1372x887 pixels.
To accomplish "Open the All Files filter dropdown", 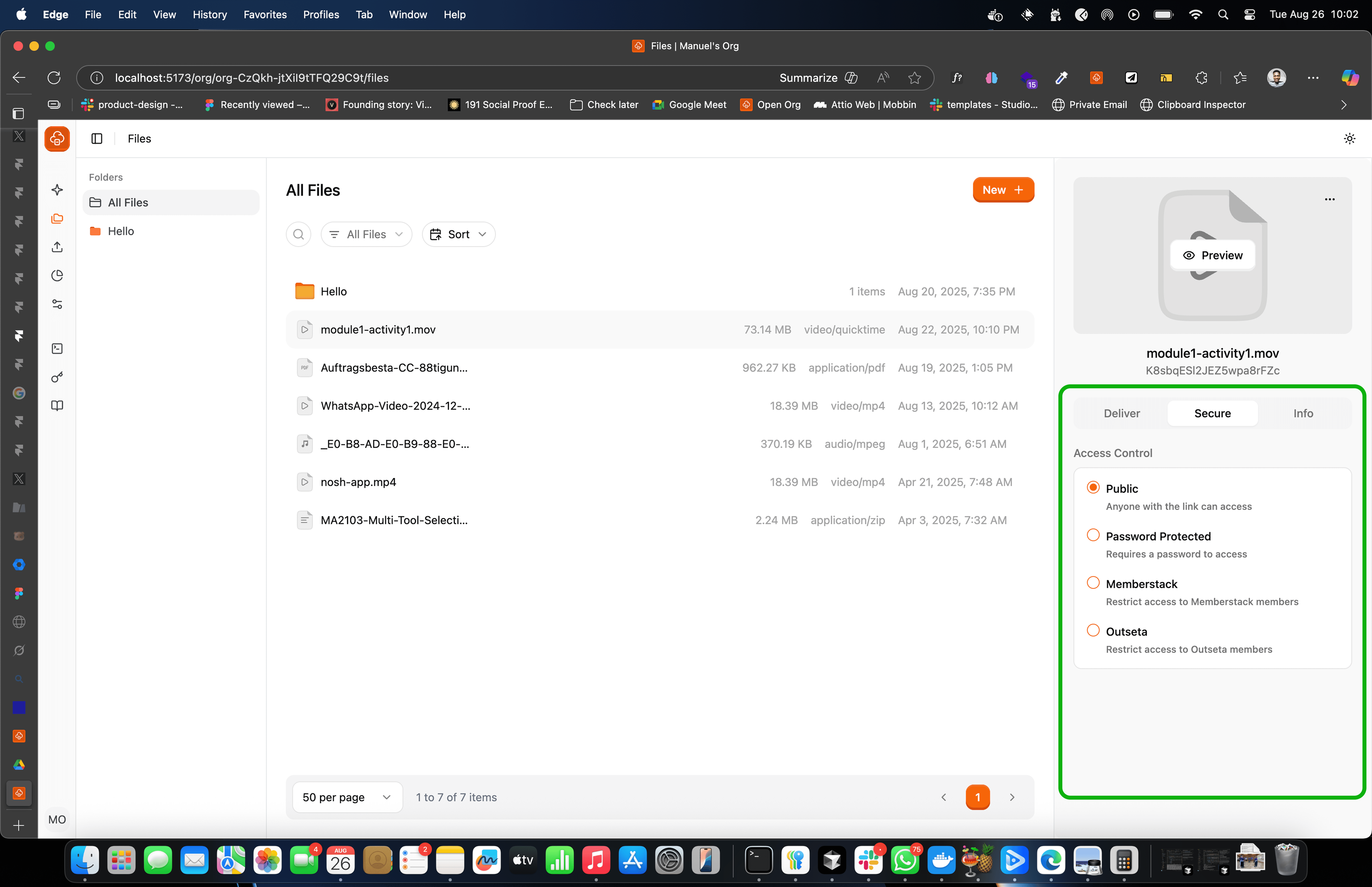I will coord(366,234).
